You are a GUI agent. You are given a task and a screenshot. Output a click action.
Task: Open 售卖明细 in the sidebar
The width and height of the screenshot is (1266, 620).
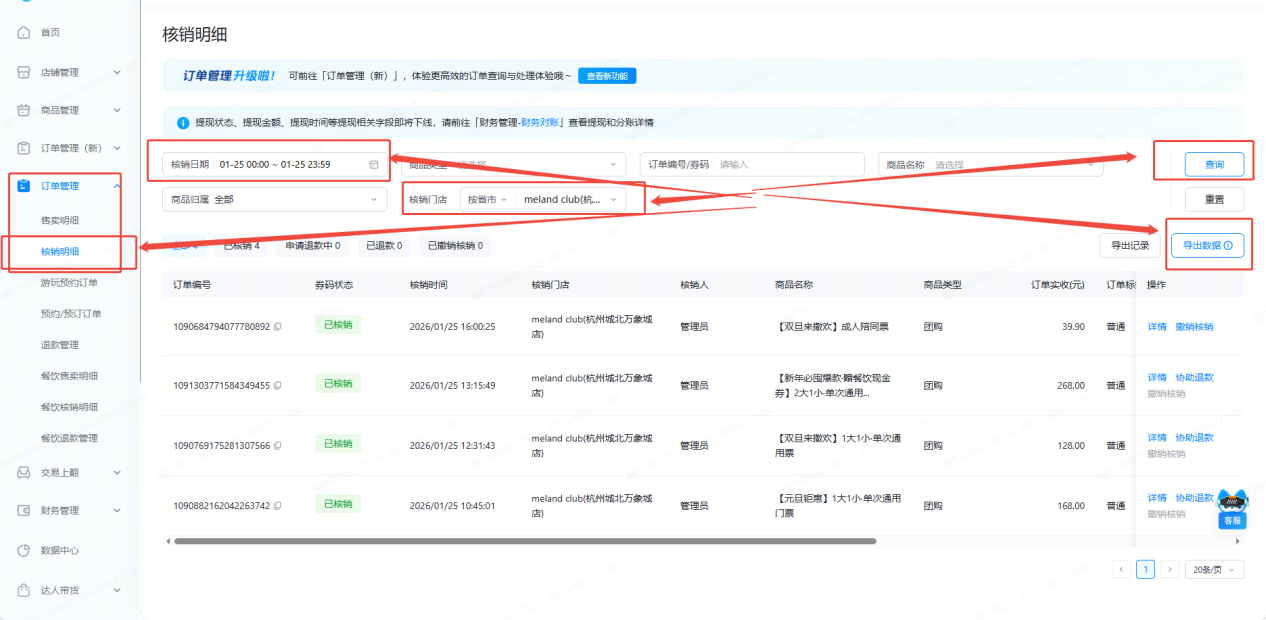[59, 220]
